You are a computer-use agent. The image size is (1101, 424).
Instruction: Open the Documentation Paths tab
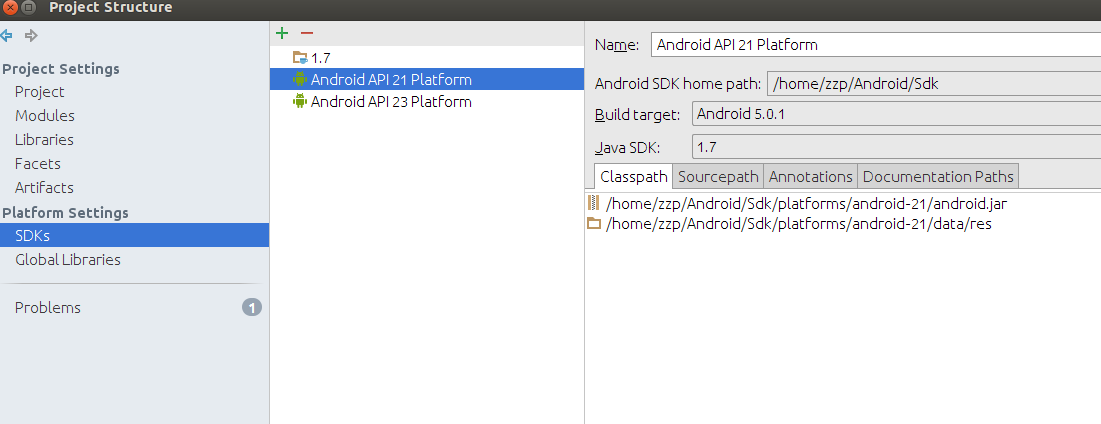click(938, 176)
